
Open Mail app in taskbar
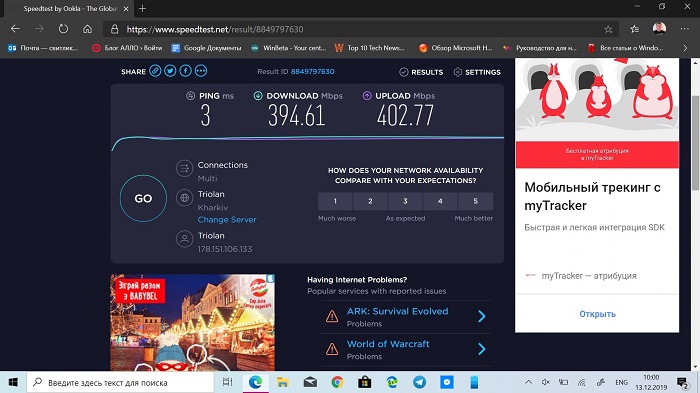310,382
